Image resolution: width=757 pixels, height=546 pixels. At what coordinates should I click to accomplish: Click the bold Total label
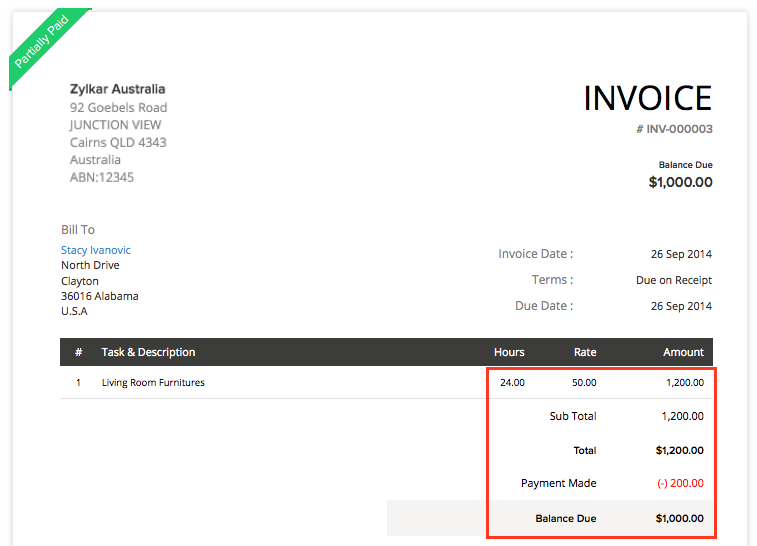pos(585,450)
